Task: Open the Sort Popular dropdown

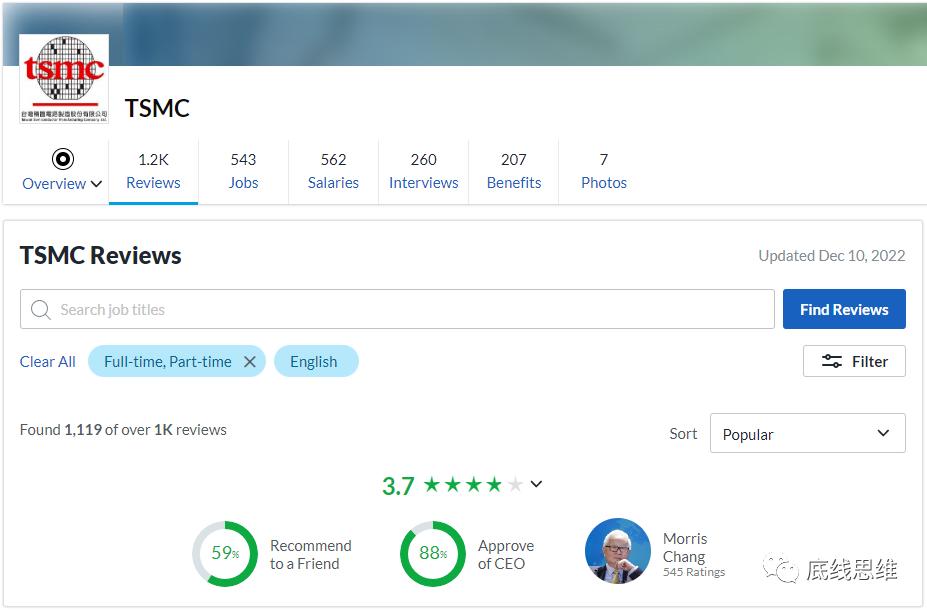Action: pos(808,433)
